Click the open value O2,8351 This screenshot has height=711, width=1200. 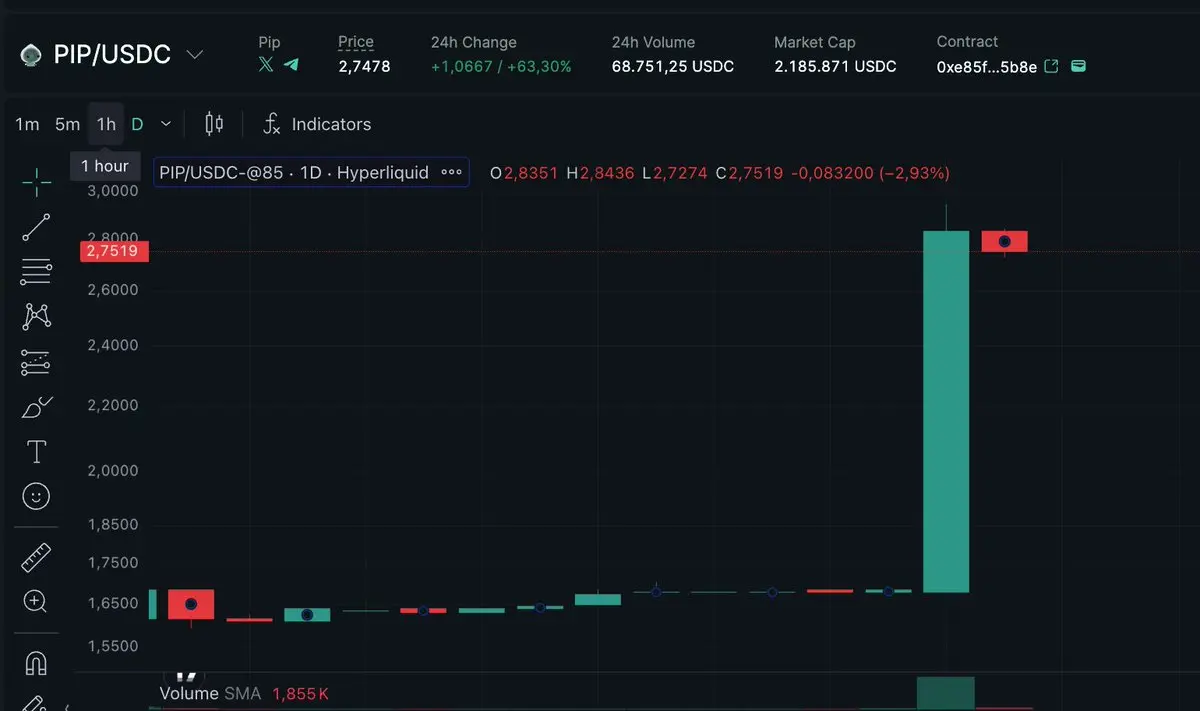tap(524, 173)
